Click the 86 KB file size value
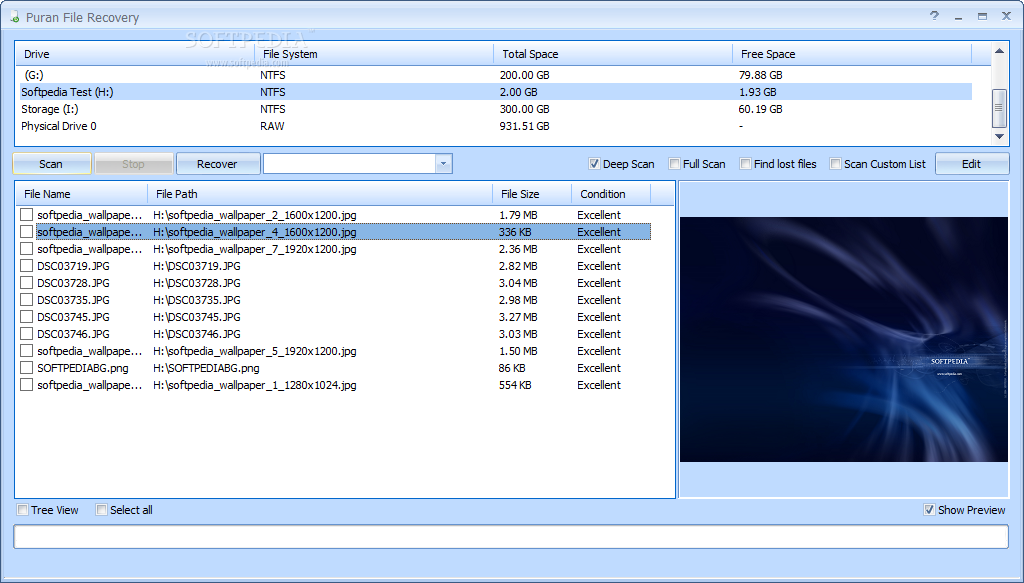1024x583 pixels. pyautogui.click(x=512, y=368)
